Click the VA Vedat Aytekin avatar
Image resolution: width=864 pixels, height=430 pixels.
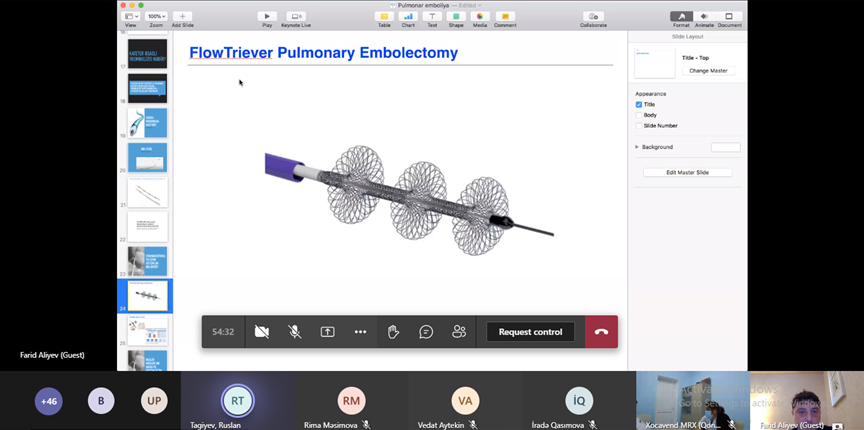(x=466, y=401)
